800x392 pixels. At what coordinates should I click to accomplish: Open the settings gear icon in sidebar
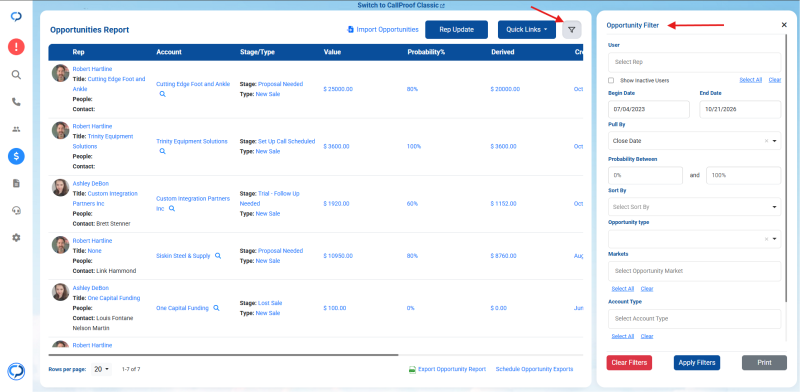16,237
